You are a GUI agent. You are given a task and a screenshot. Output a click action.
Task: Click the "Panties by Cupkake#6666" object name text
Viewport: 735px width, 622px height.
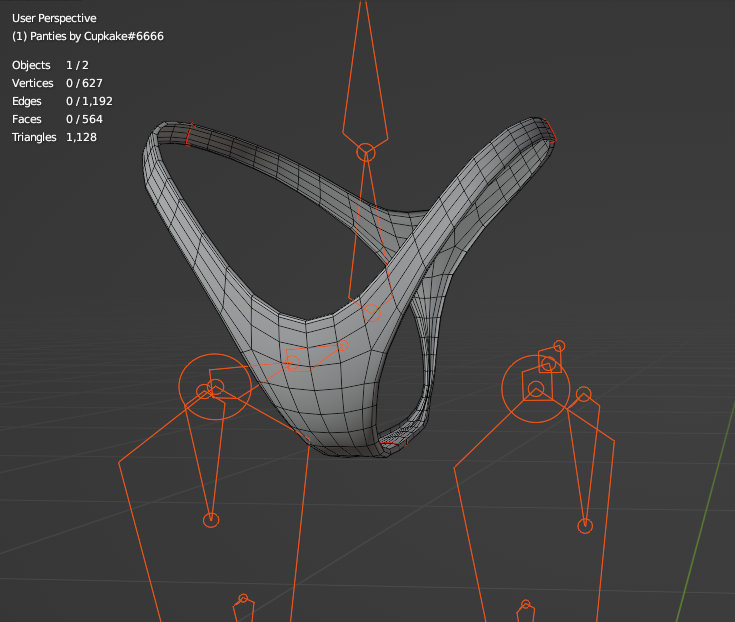coord(88,36)
